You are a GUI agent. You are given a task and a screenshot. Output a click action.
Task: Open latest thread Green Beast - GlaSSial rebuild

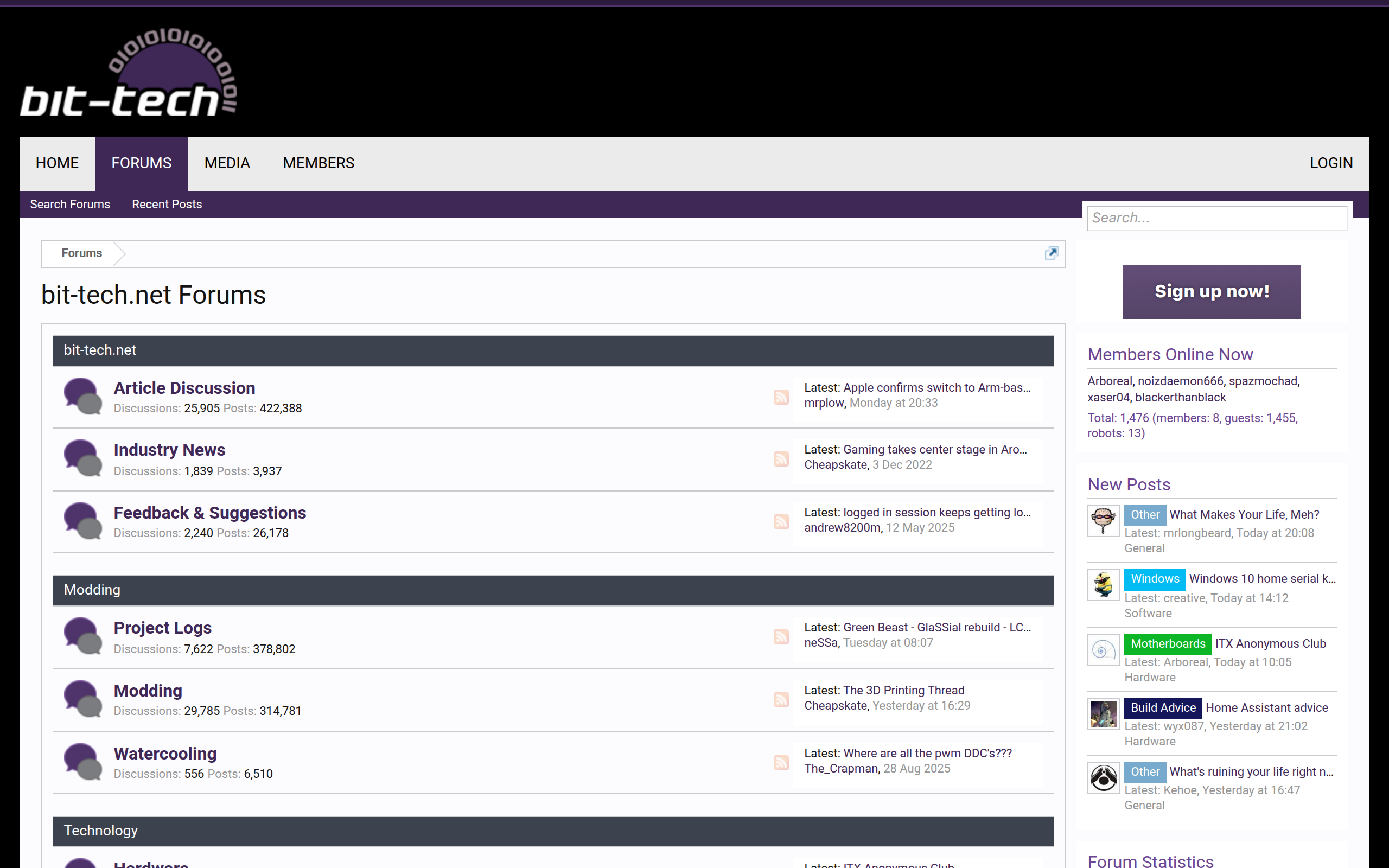936,628
